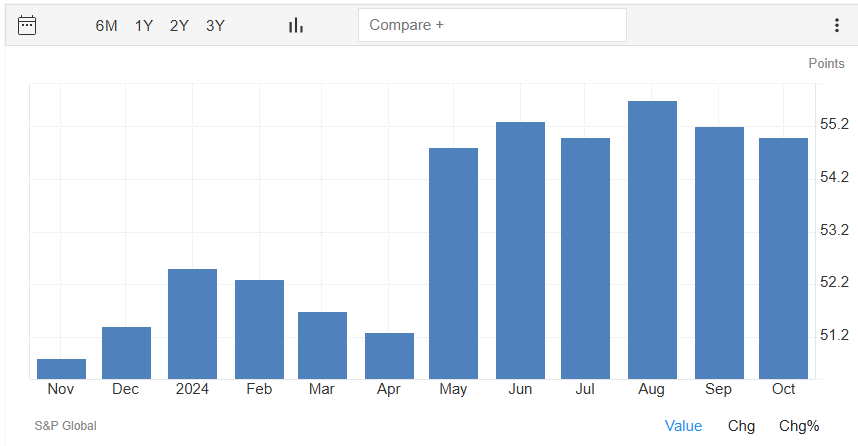Click the Mar bar in chart
This screenshot has height=446, width=858.
322,345
